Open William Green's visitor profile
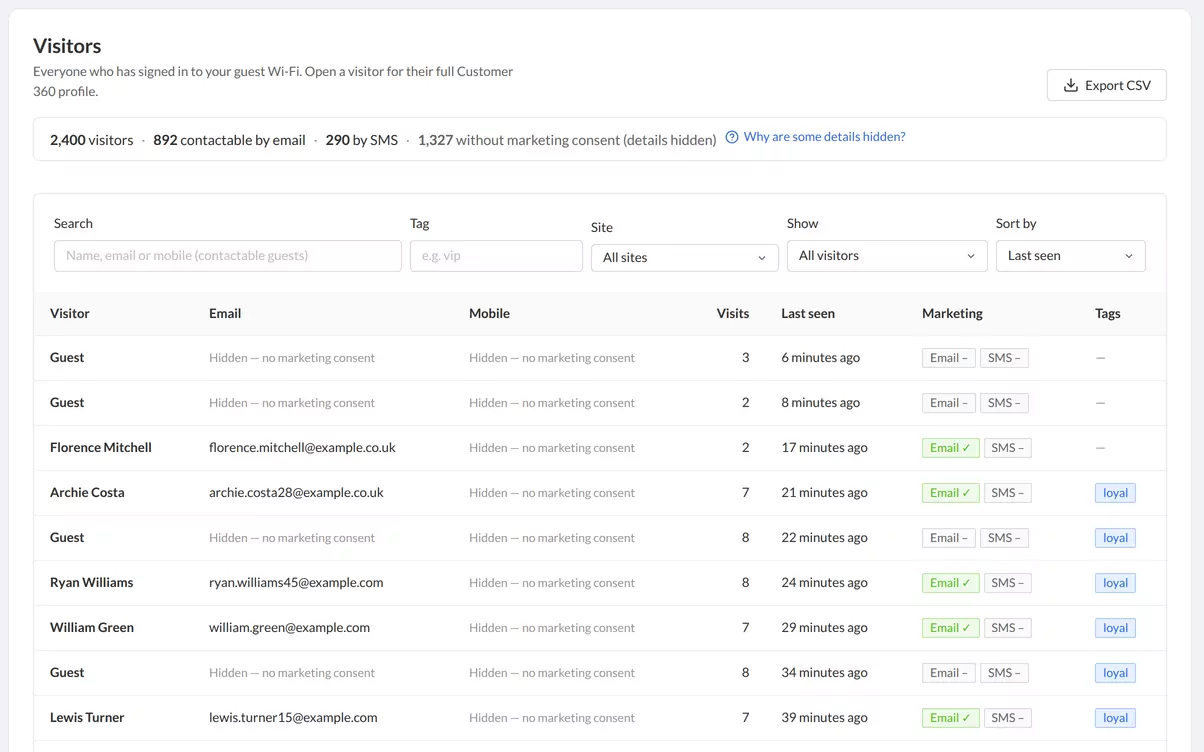The width and height of the screenshot is (1204, 752). point(92,627)
